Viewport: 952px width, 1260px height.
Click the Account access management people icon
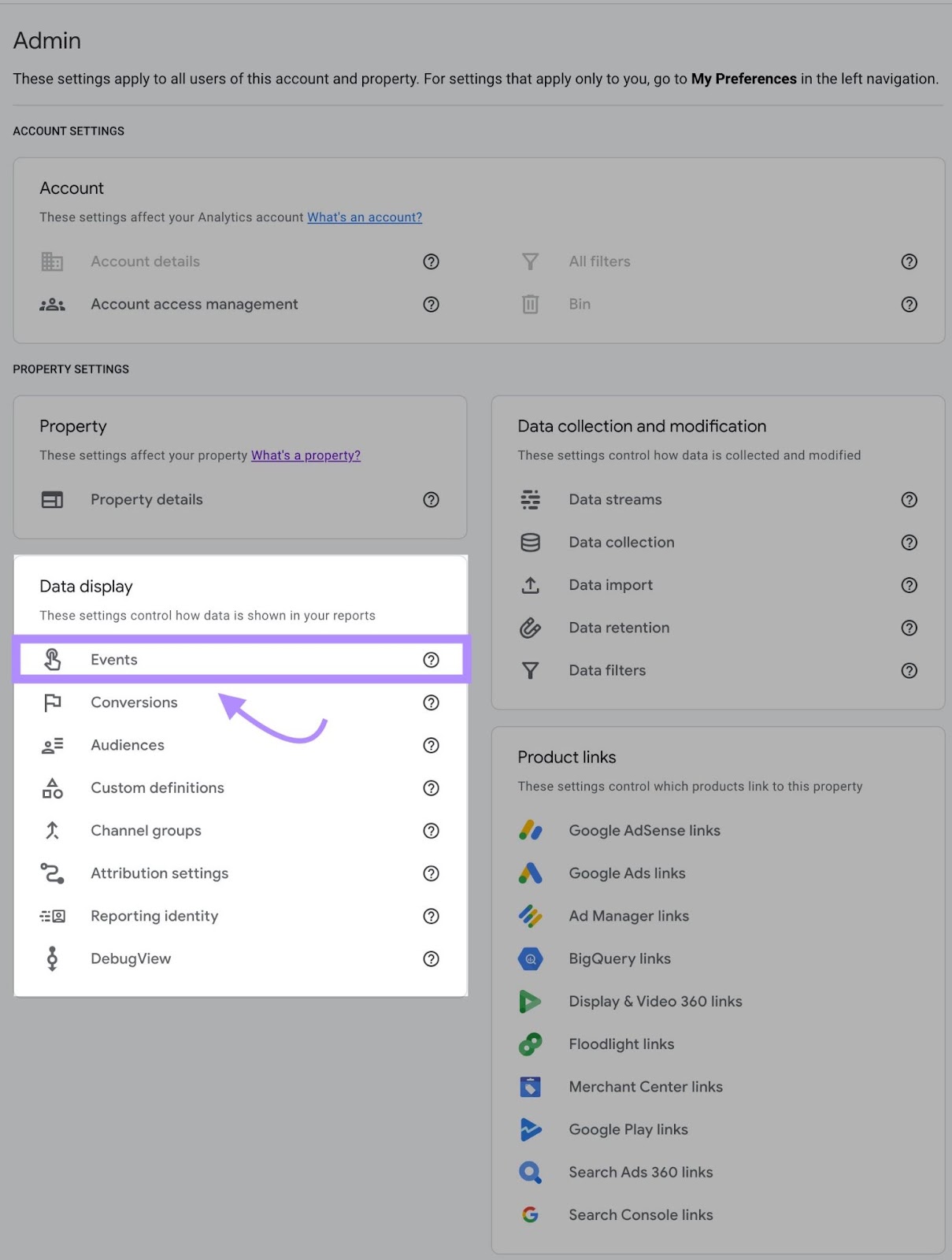point(52,304)
